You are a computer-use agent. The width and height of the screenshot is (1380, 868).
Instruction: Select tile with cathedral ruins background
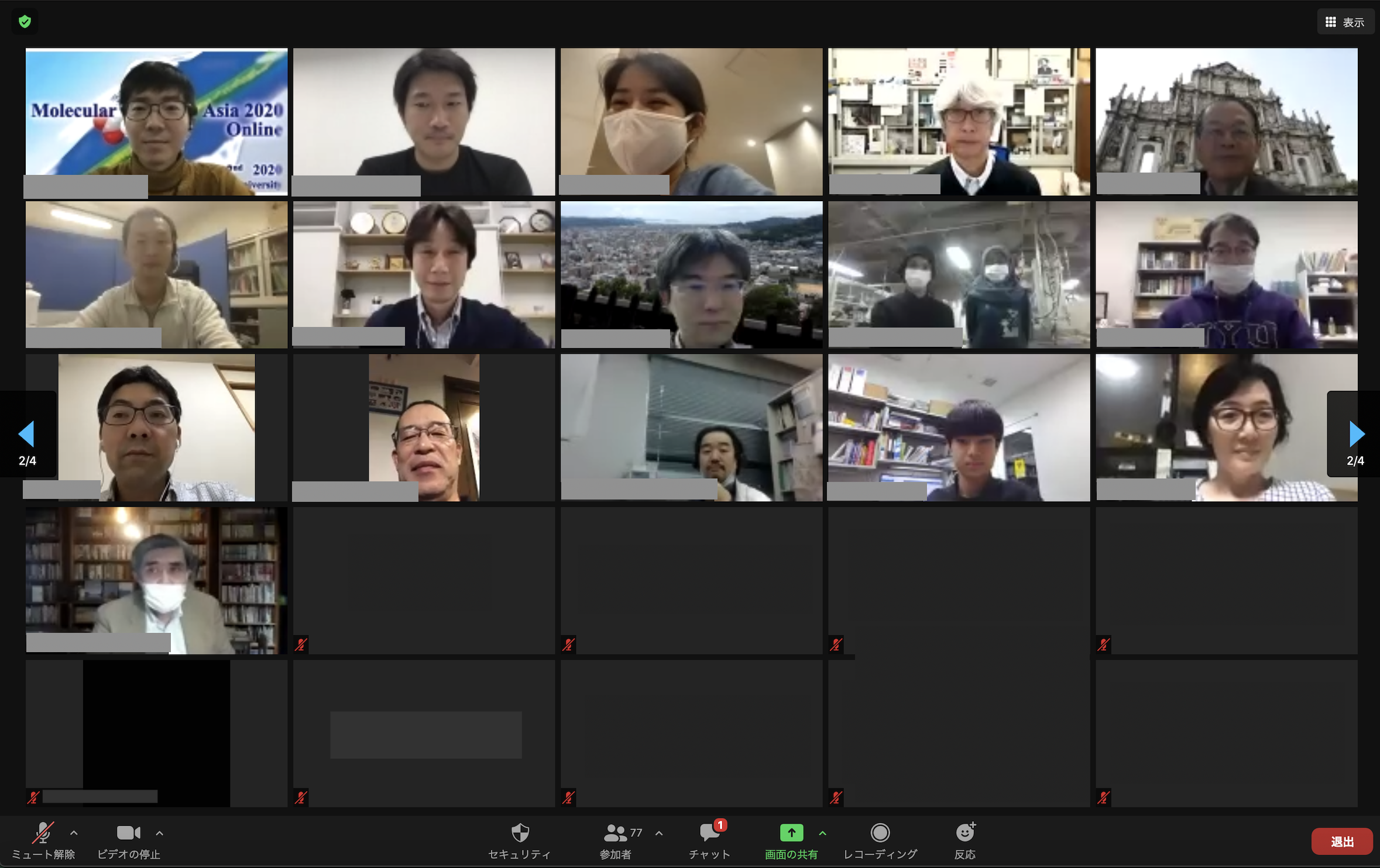click(1227, 122)
